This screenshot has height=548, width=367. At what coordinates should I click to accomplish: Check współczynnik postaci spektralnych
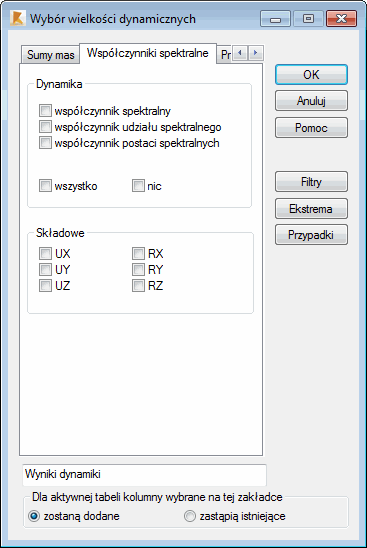[x=45, y=143]
